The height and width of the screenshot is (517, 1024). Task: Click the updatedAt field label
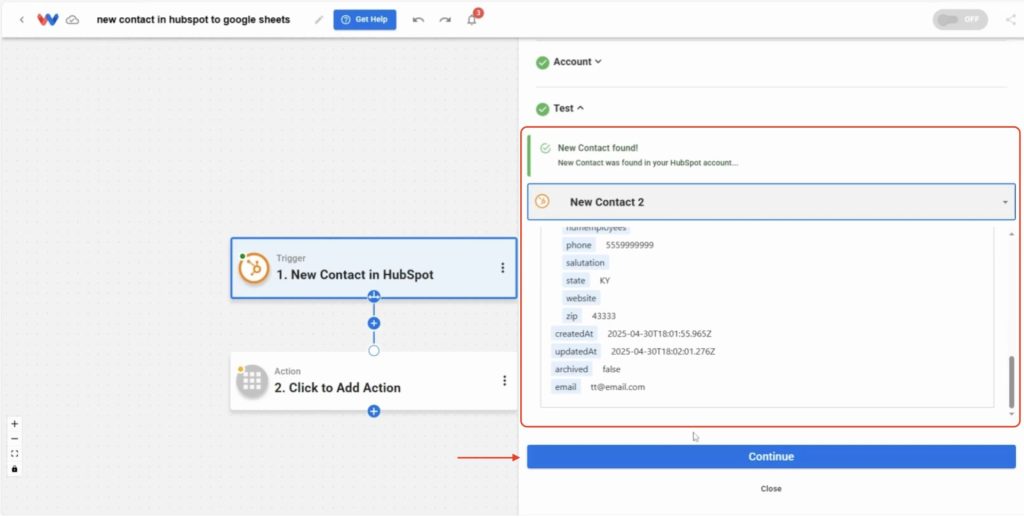(576, 351)
